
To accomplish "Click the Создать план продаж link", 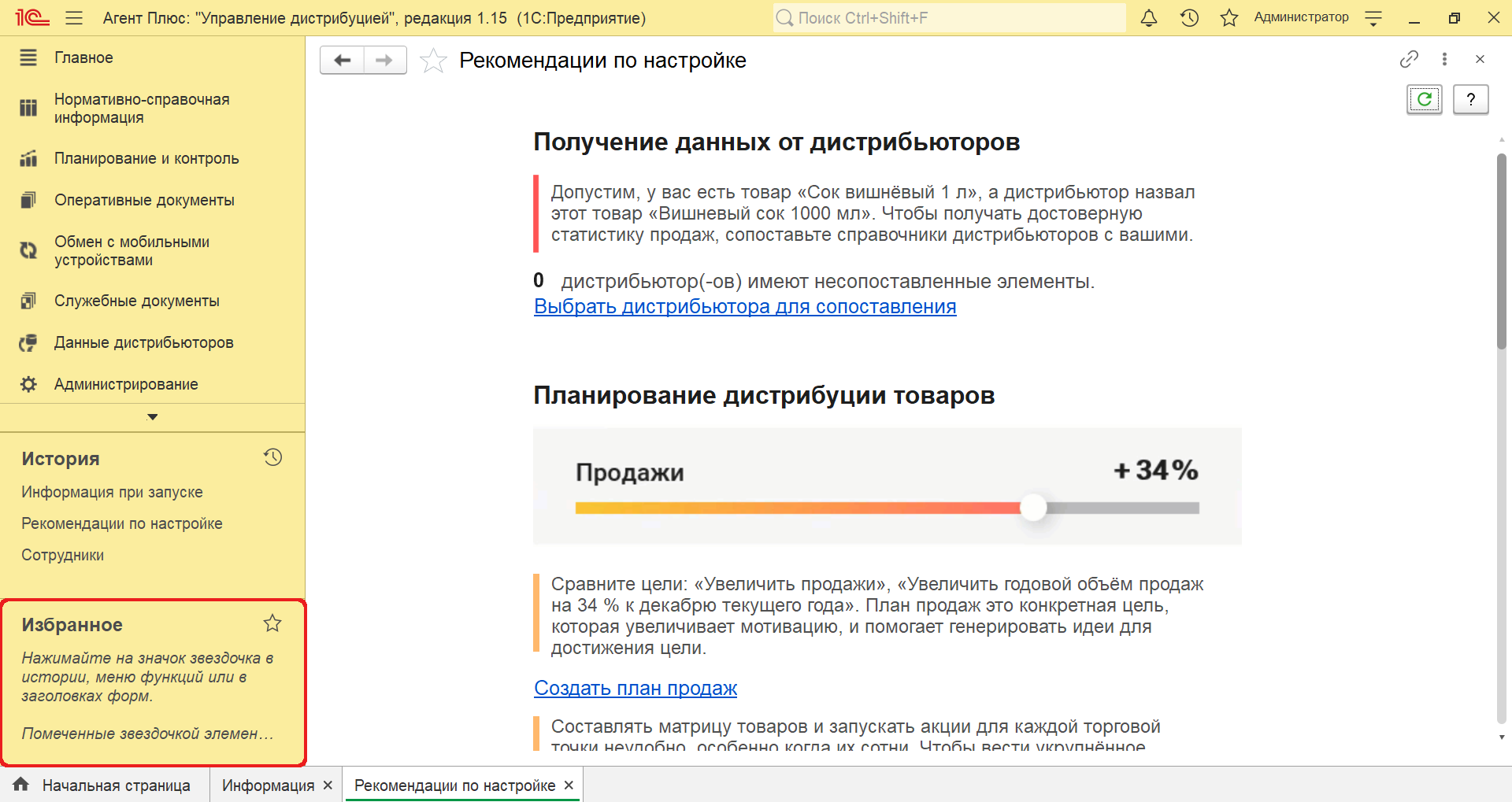I will 635,689.
